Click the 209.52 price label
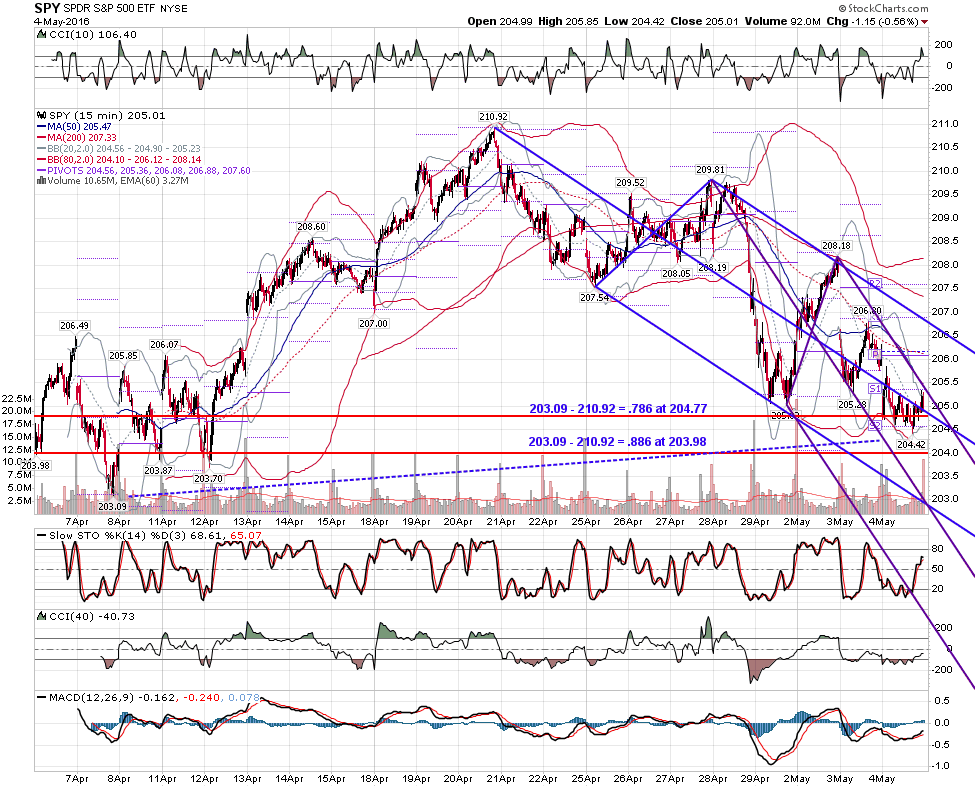The height and width of the screenshot is (792, 975). point(631,182)
